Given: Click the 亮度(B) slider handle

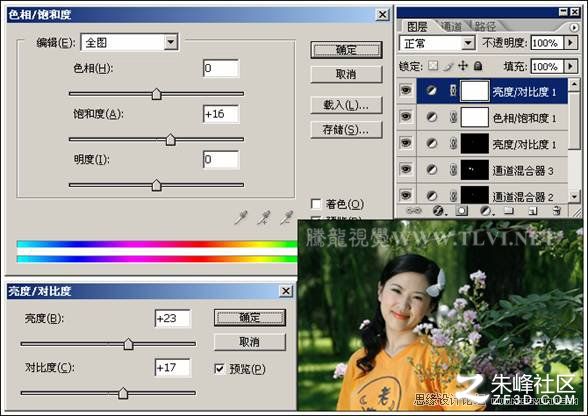Looking at the screenshot, I should click(129, 344).
